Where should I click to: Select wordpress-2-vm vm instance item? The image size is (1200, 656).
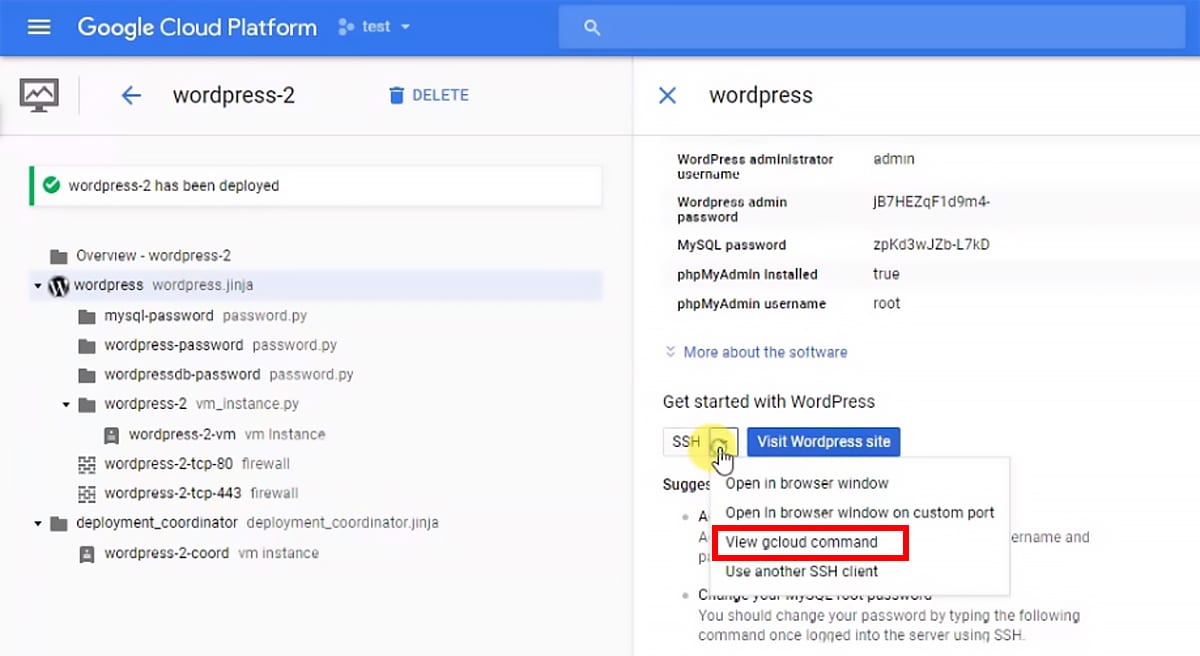(226, 435)
